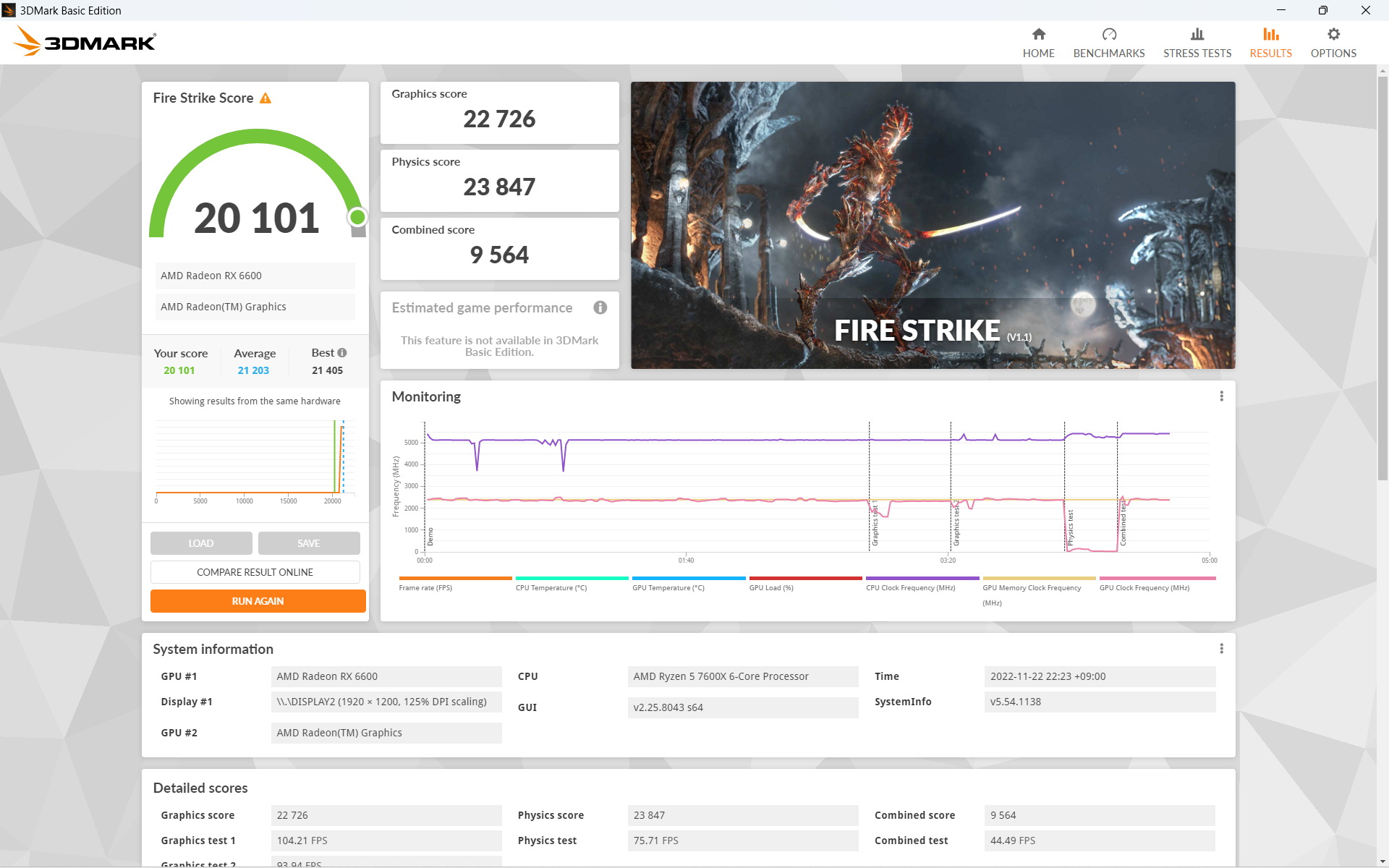Open the Home icon in navigation
Viewport: 1389px width, 868px height.
tap(1038, 34)
